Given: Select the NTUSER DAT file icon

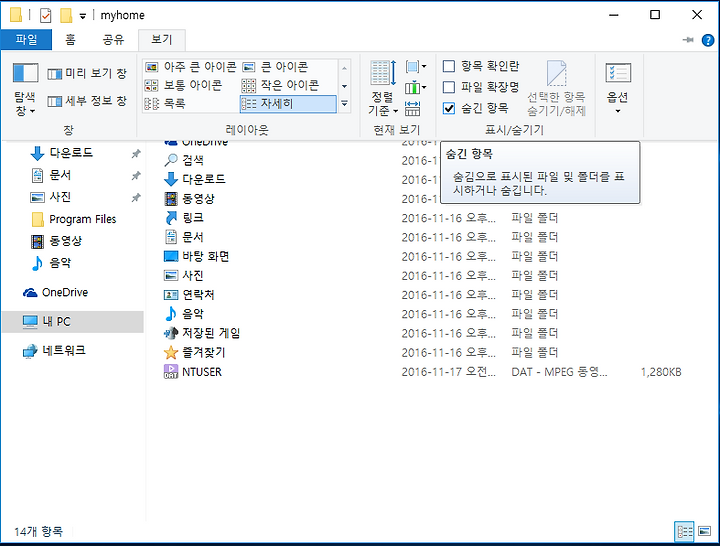Looking at the screenshot, I should 171,372.
